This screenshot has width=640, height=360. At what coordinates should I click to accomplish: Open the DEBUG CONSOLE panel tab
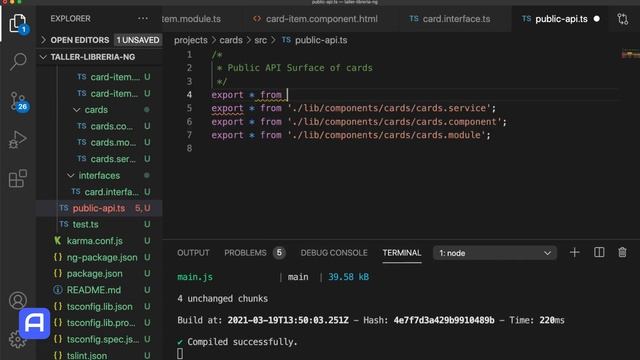(x=334, y=253)
